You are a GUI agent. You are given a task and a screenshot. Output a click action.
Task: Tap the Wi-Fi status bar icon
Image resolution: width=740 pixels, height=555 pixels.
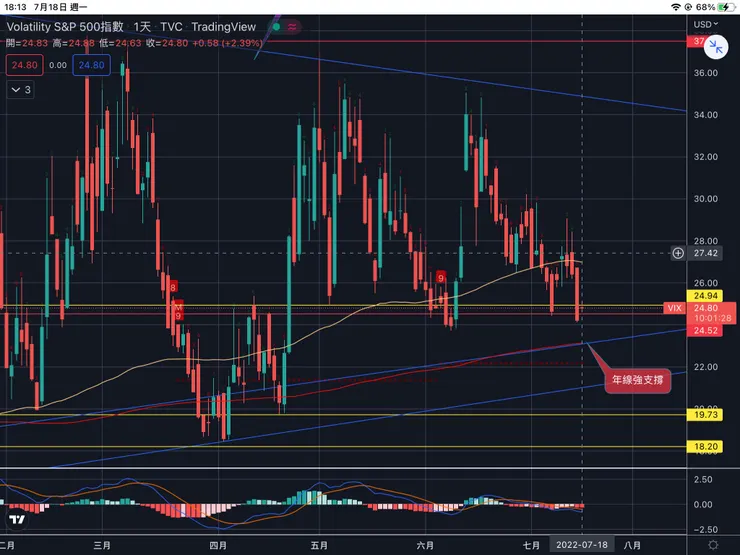tap(675, 7)
